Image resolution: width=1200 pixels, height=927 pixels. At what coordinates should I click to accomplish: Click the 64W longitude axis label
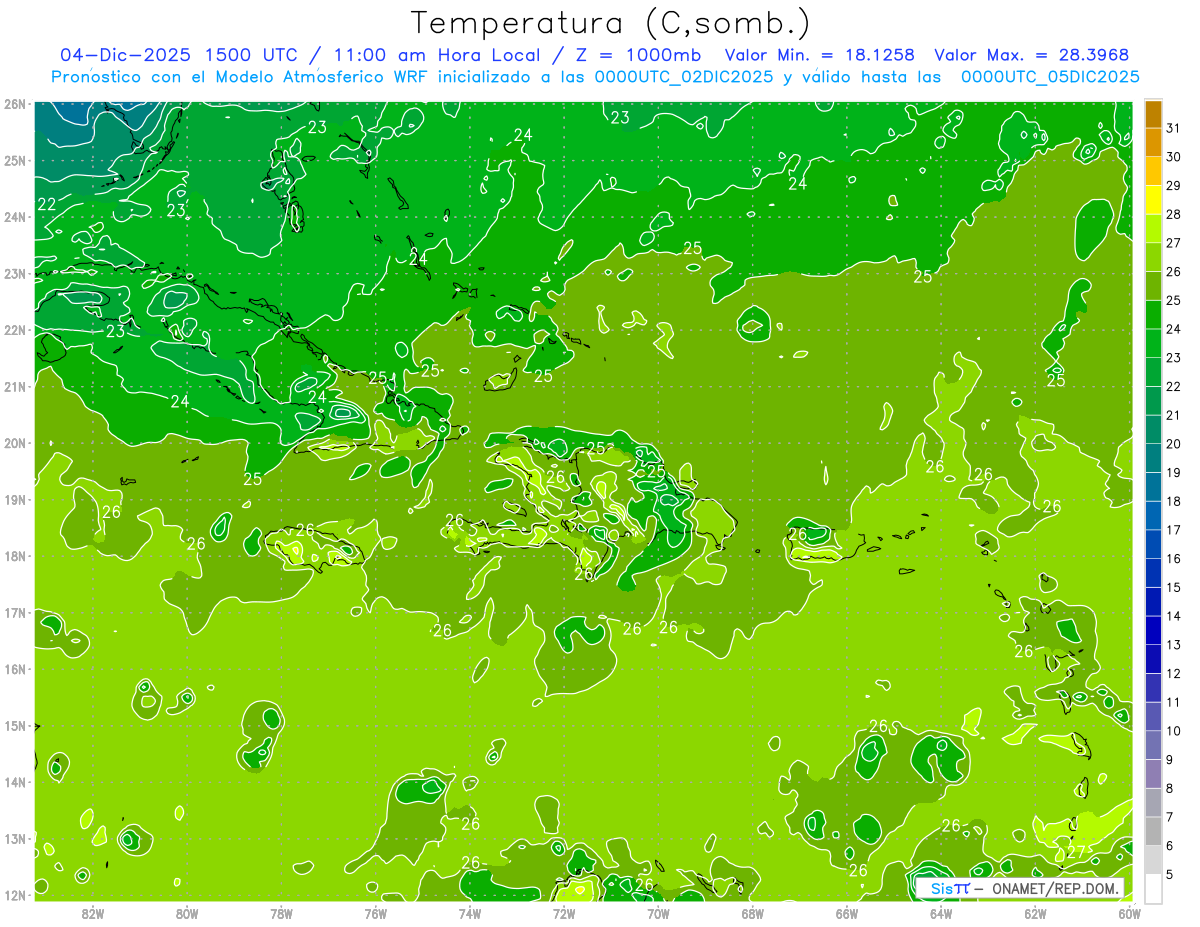coord(941,913)
